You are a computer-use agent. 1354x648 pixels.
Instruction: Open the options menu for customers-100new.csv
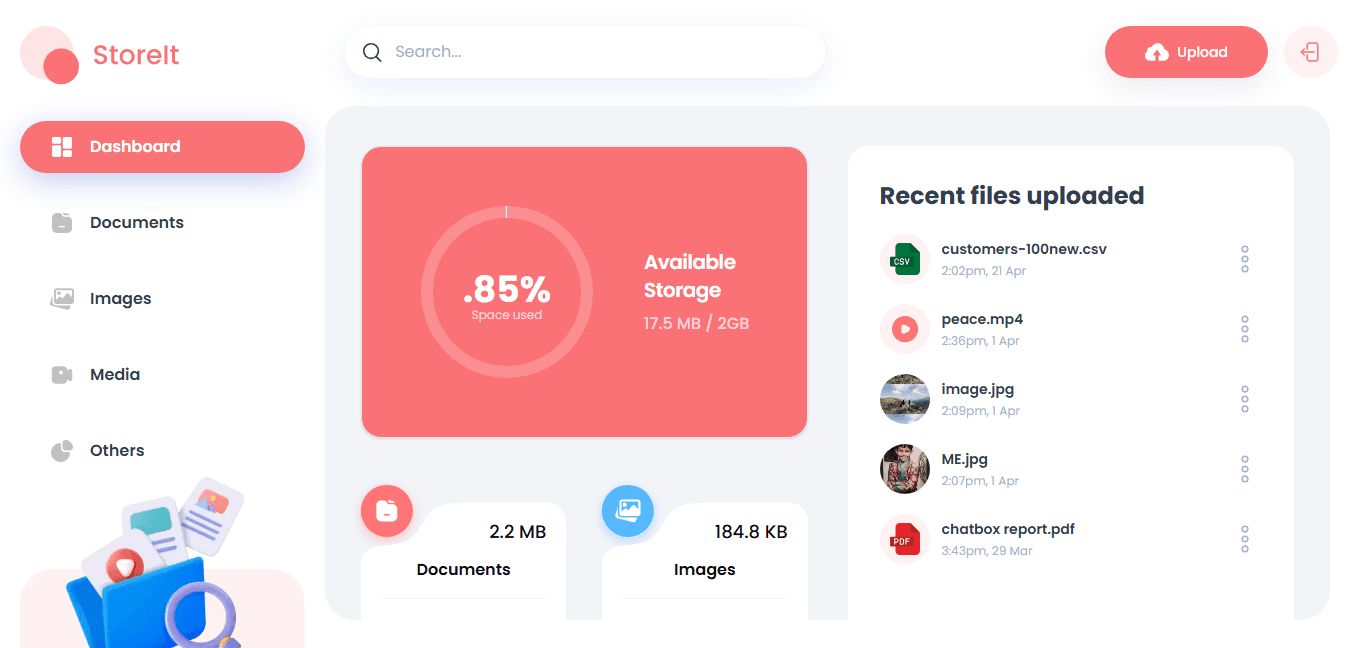[x=1244, y=259]
